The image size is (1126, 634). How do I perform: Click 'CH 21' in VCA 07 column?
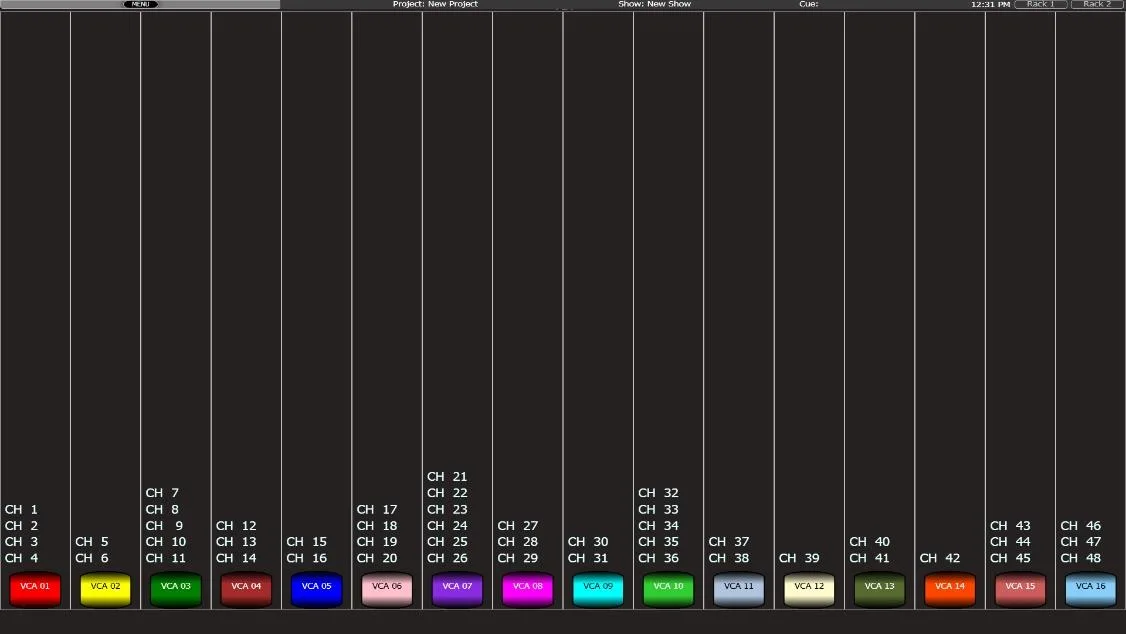click(447, 477)
